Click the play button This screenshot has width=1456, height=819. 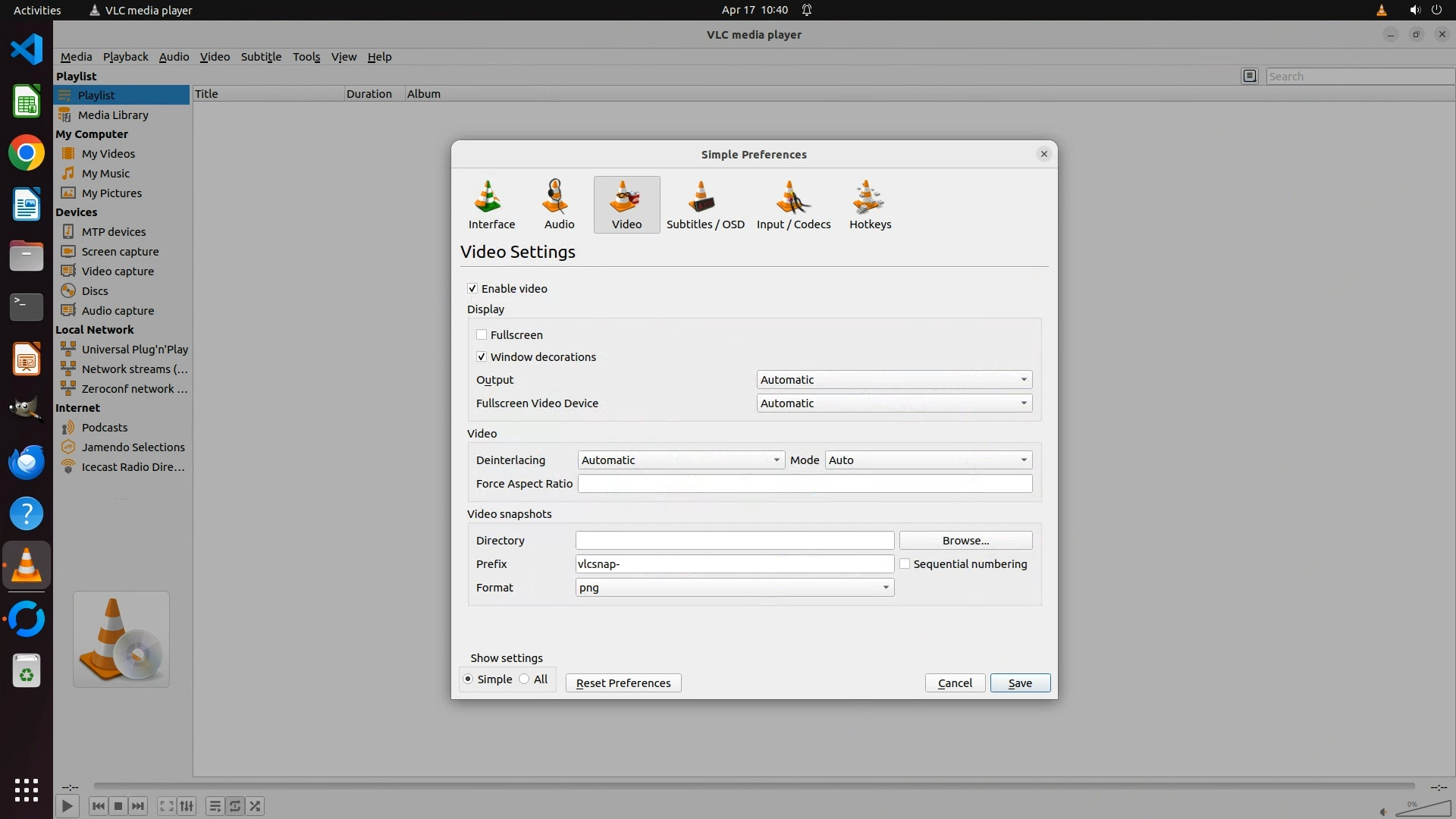[67, 806]
